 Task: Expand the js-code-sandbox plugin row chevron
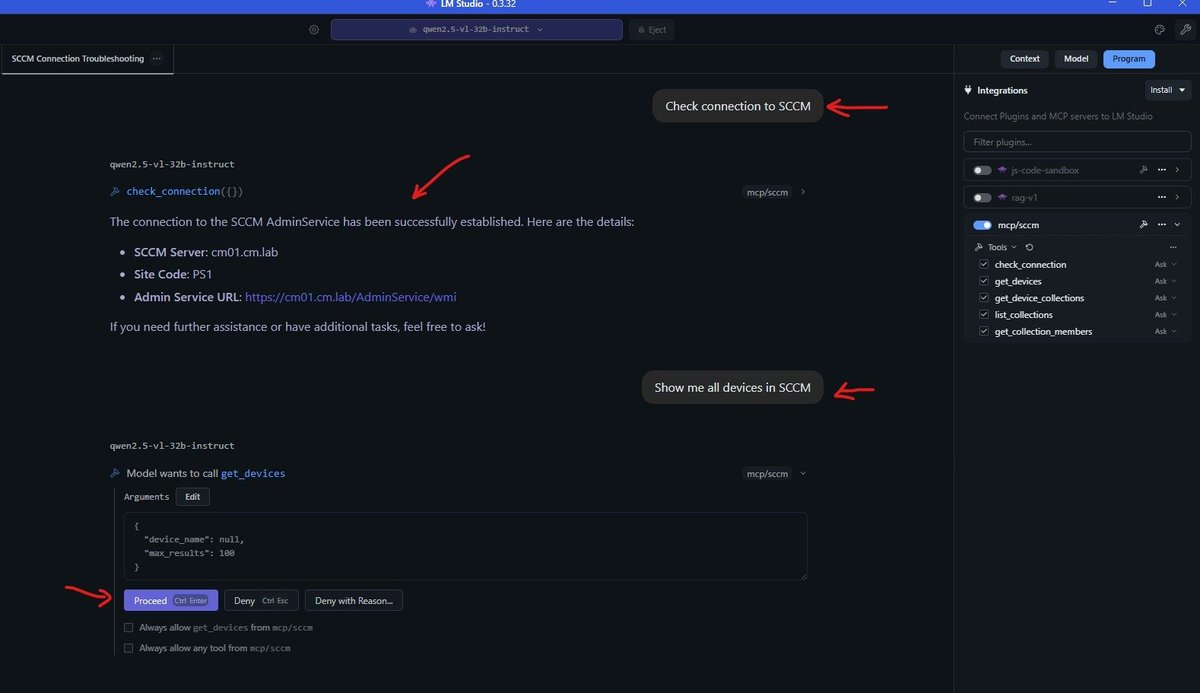pyautogui.click(x=1177, y=170)
